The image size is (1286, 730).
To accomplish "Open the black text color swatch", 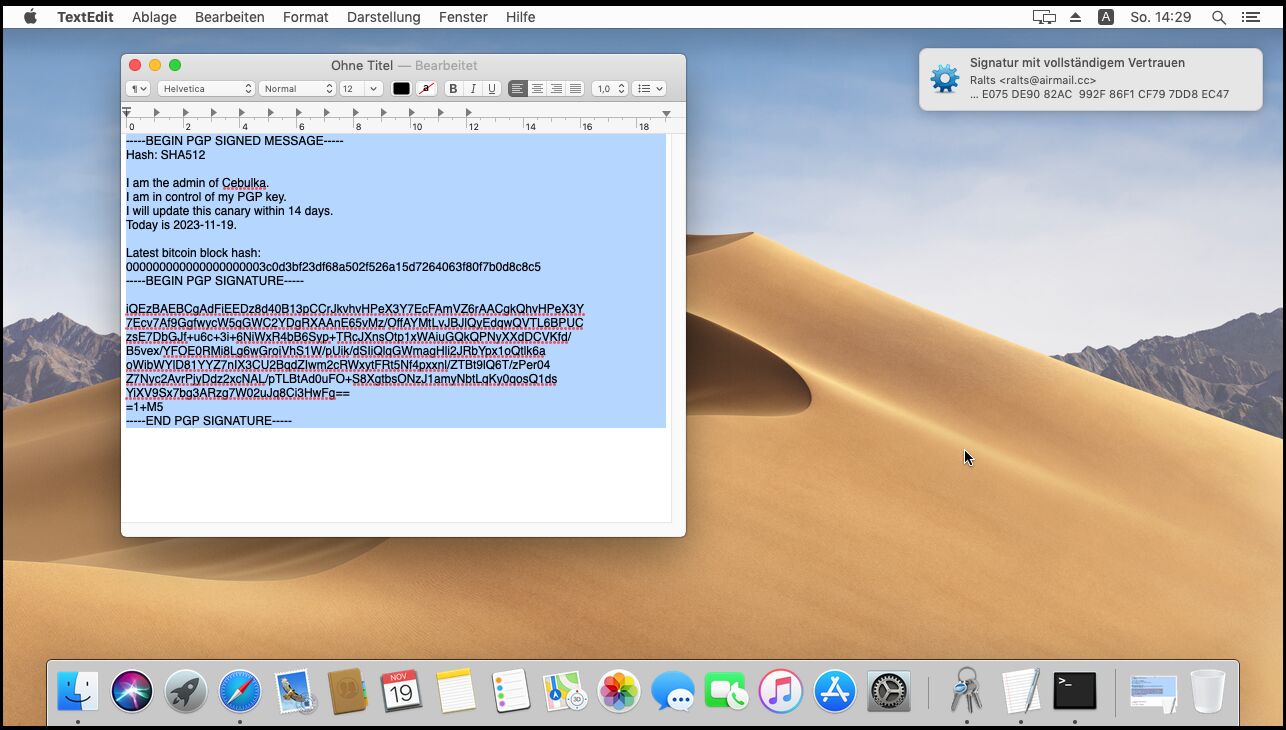I will click(x=401, y=89).
